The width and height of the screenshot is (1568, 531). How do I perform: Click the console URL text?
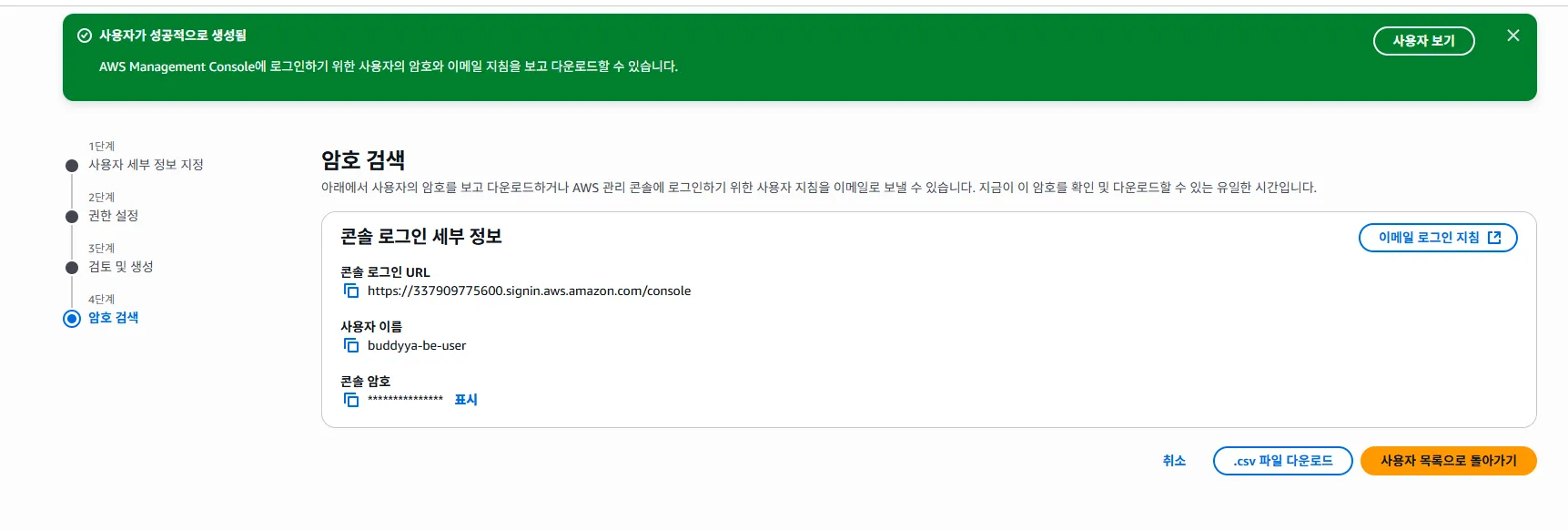point(529,291)
